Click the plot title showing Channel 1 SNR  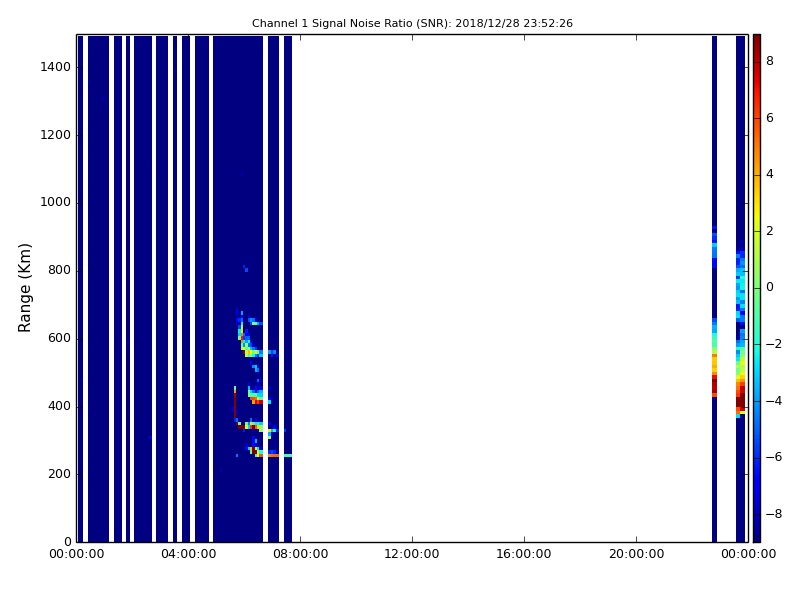click(x=412, y=23)
